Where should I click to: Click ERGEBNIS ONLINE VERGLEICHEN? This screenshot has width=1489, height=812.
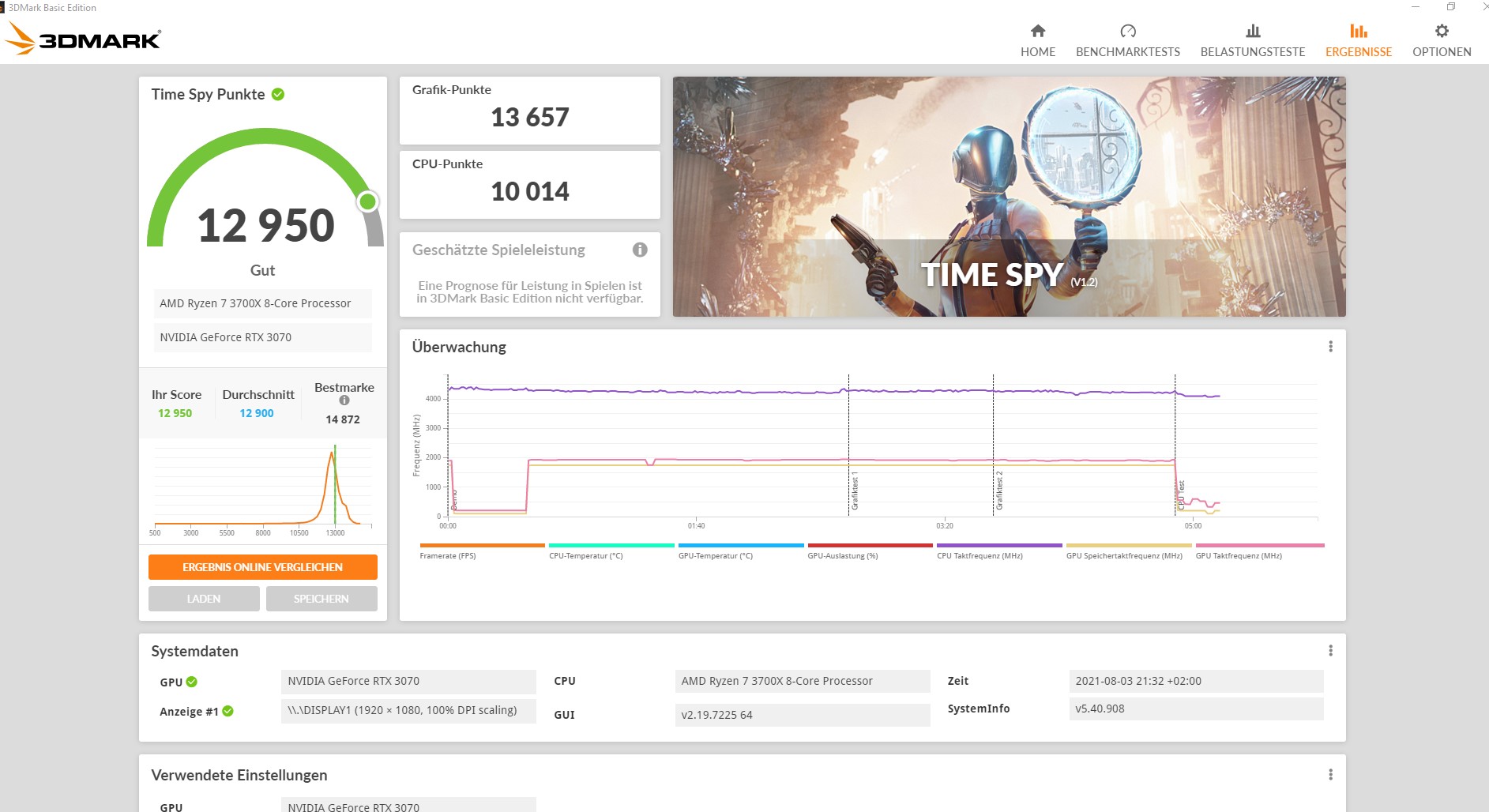coord(262,567)
